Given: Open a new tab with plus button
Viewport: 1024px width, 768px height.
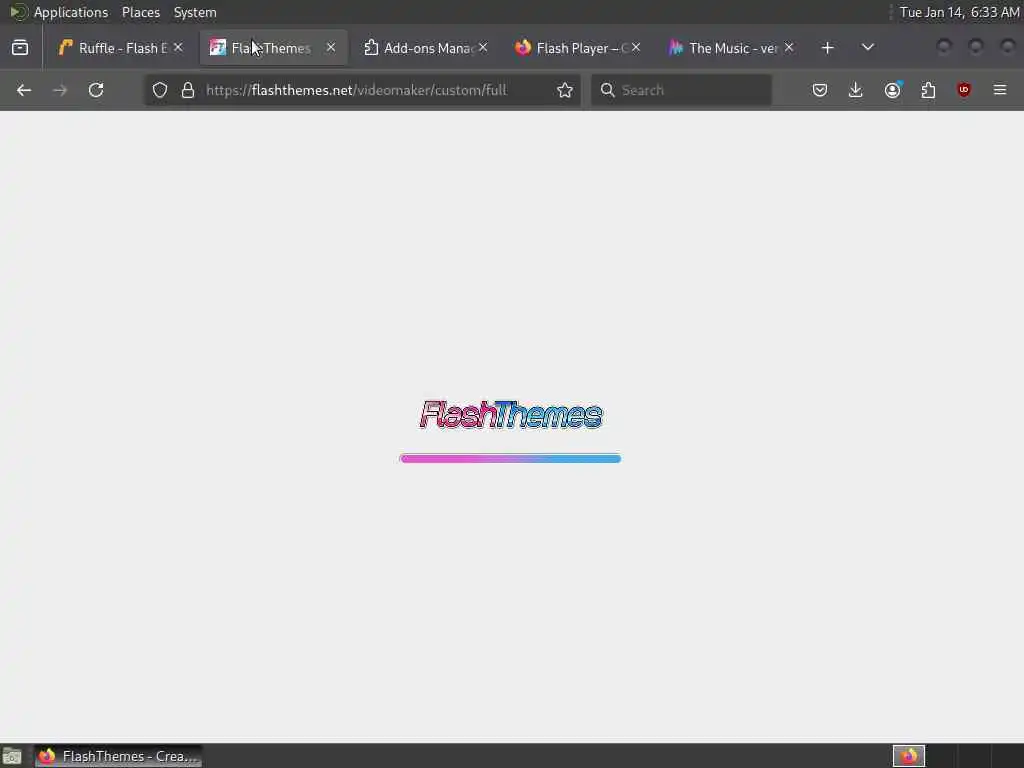Looking at the screenshot, I should pyautogui.click(x=827, y=48).
